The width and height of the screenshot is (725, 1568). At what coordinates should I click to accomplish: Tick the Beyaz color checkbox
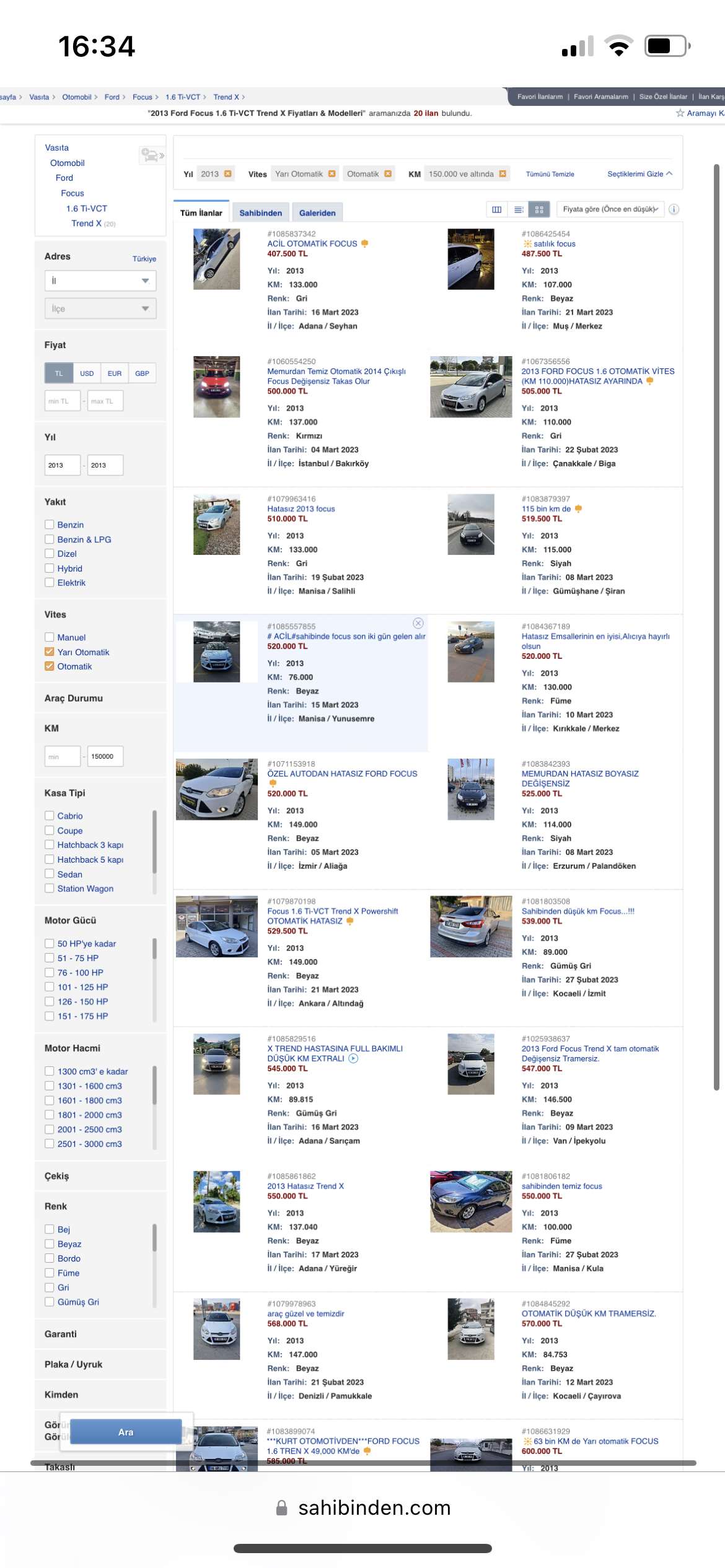click(x=50, y=1244)
